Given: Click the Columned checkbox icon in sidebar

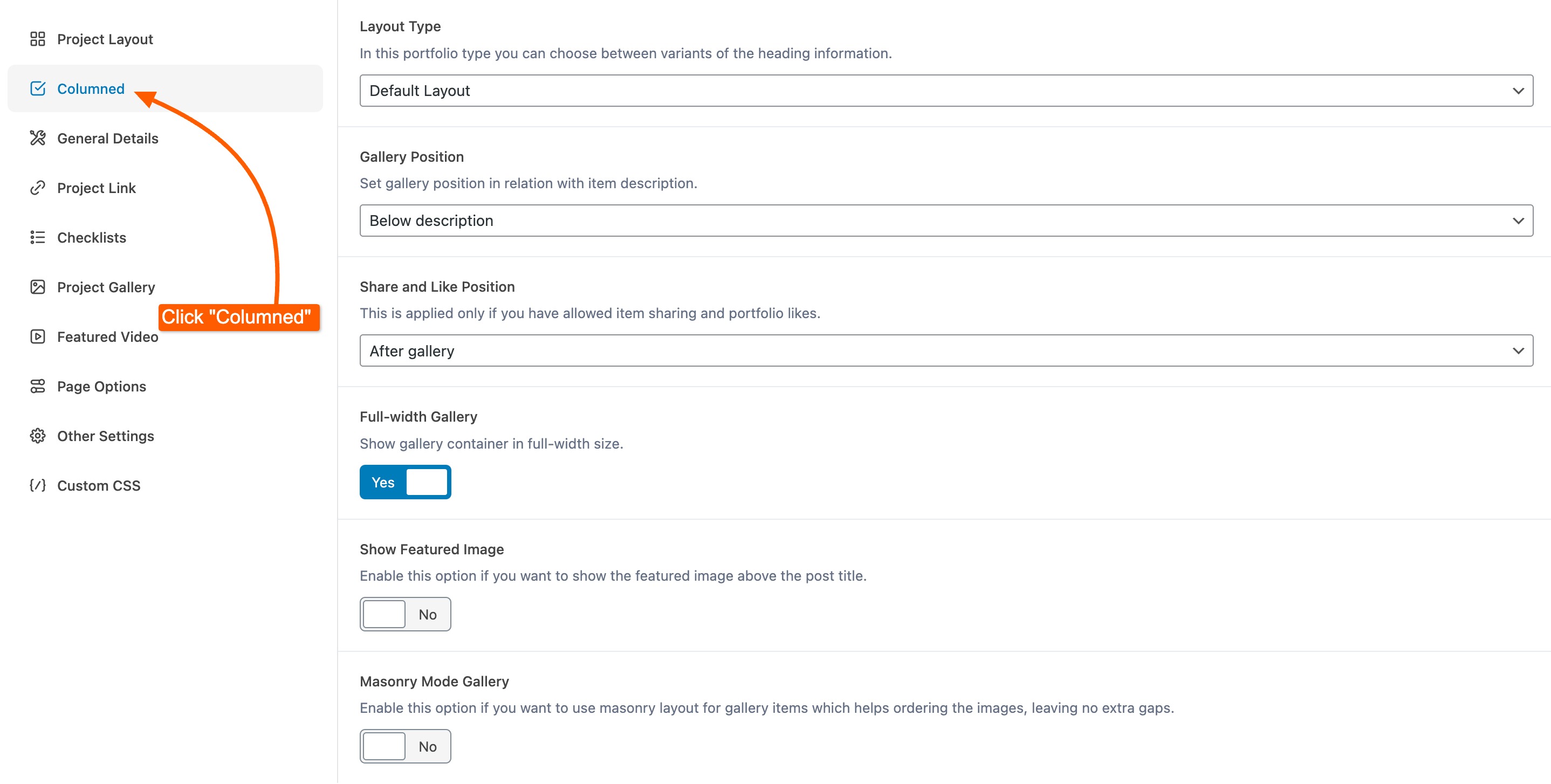Looking at the screenshot, I should pos(37,88).
